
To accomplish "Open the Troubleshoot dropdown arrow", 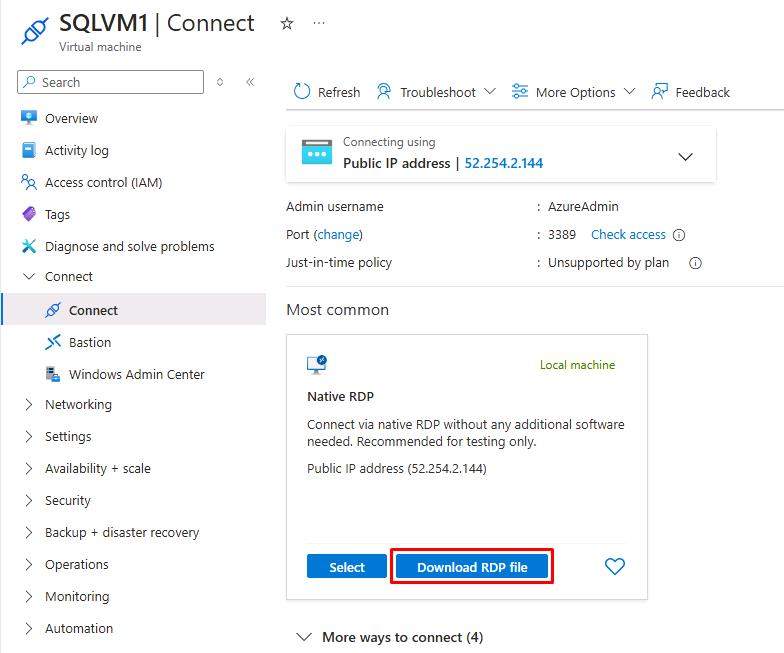I will pos(490,92).
